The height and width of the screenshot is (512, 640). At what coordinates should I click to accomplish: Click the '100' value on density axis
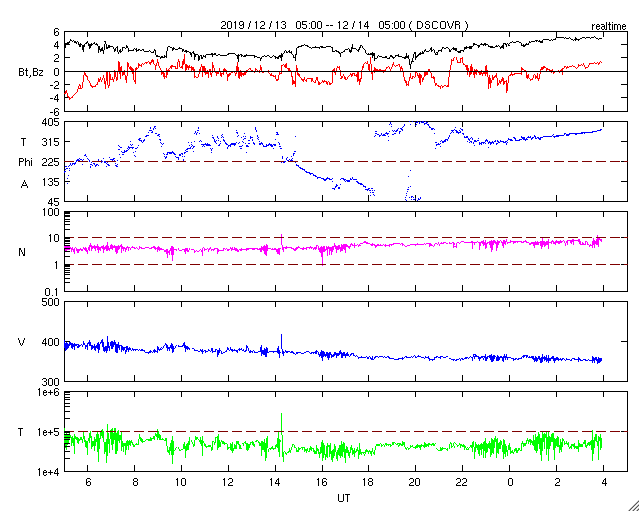pyautogui.click(x=52, y=213)
